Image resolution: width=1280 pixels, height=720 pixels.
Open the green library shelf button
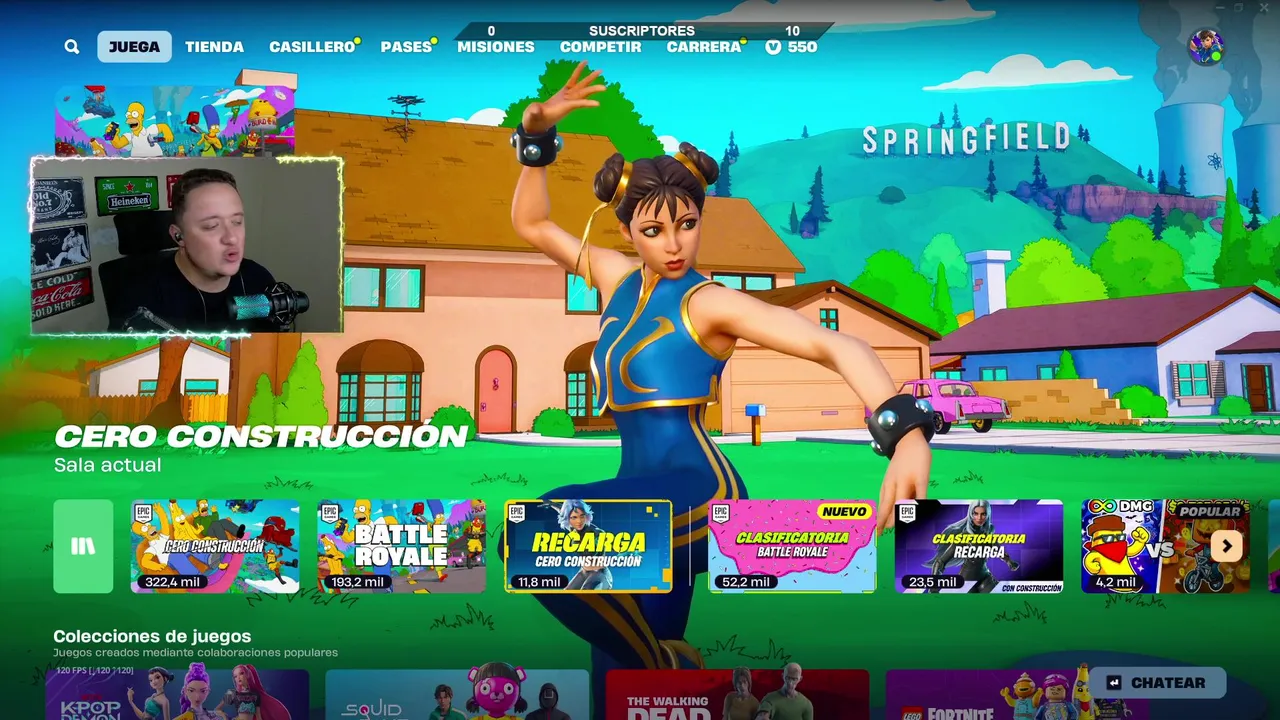(x=83, y=546)
